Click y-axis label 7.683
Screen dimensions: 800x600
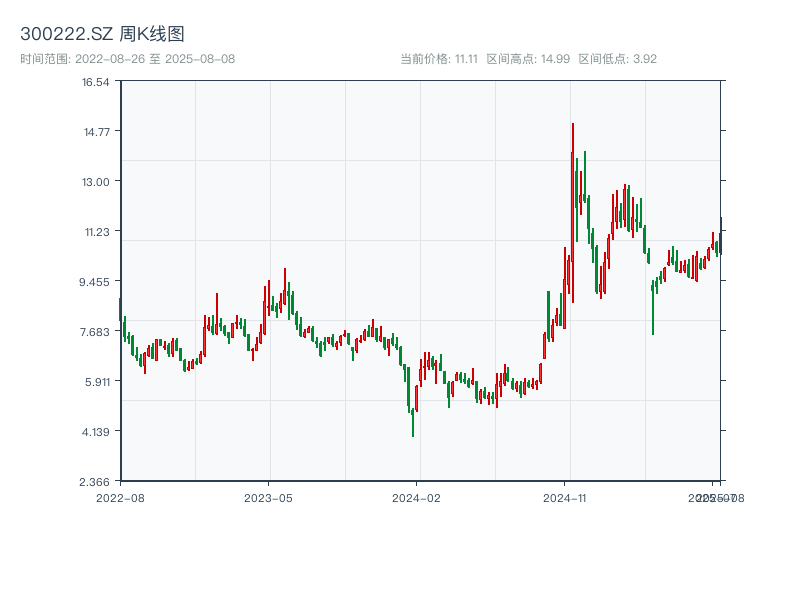[x=95, y=332]
